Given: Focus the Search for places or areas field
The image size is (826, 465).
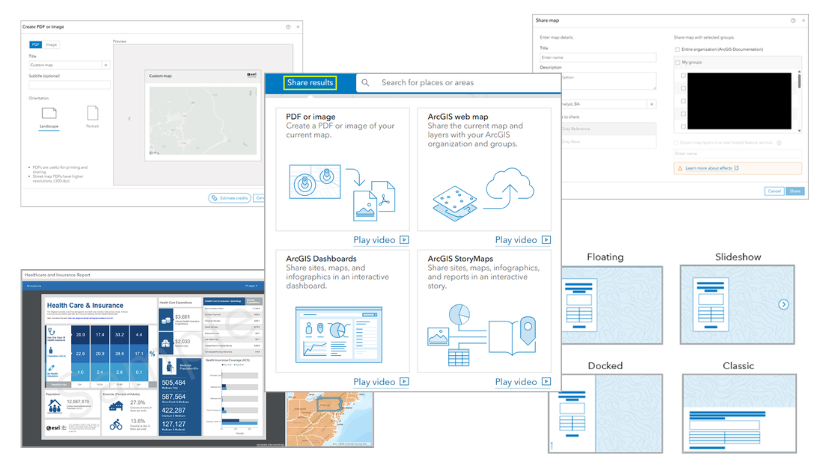Looking at the screenshot, I should 458,83.
